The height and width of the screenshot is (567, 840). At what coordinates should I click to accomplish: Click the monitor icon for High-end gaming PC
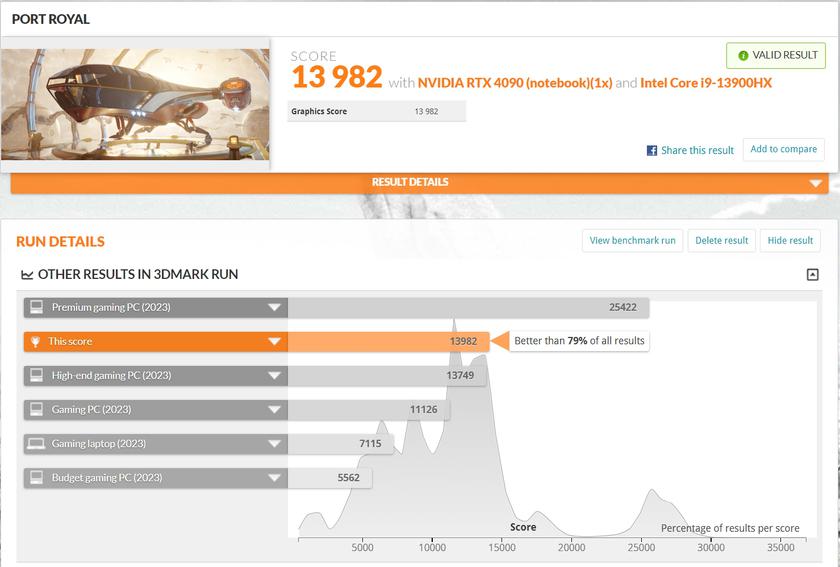coord(35,375)
